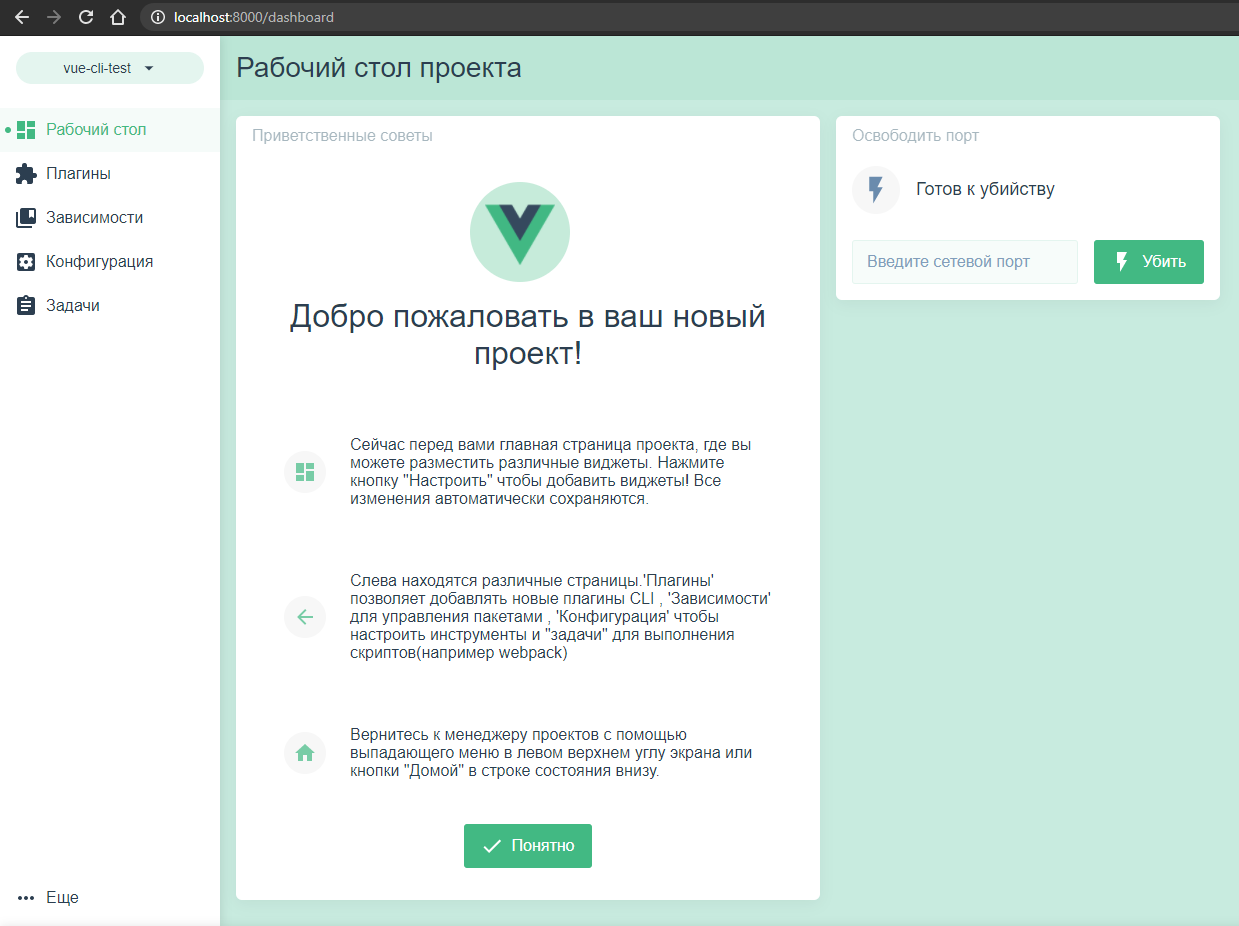1239x926 pixels.
Task: Focus the Введите сетевой порт input field
Action: (964, 262)
